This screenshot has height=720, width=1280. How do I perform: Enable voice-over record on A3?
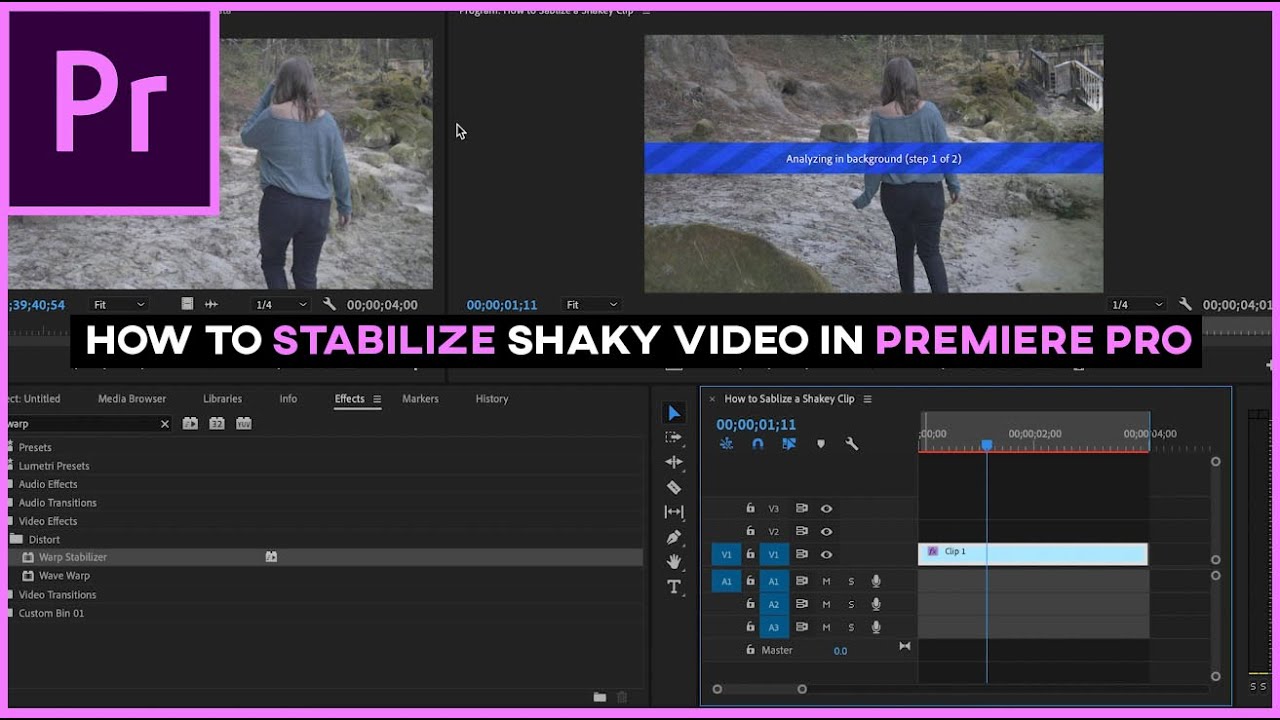tap(876, 627)
